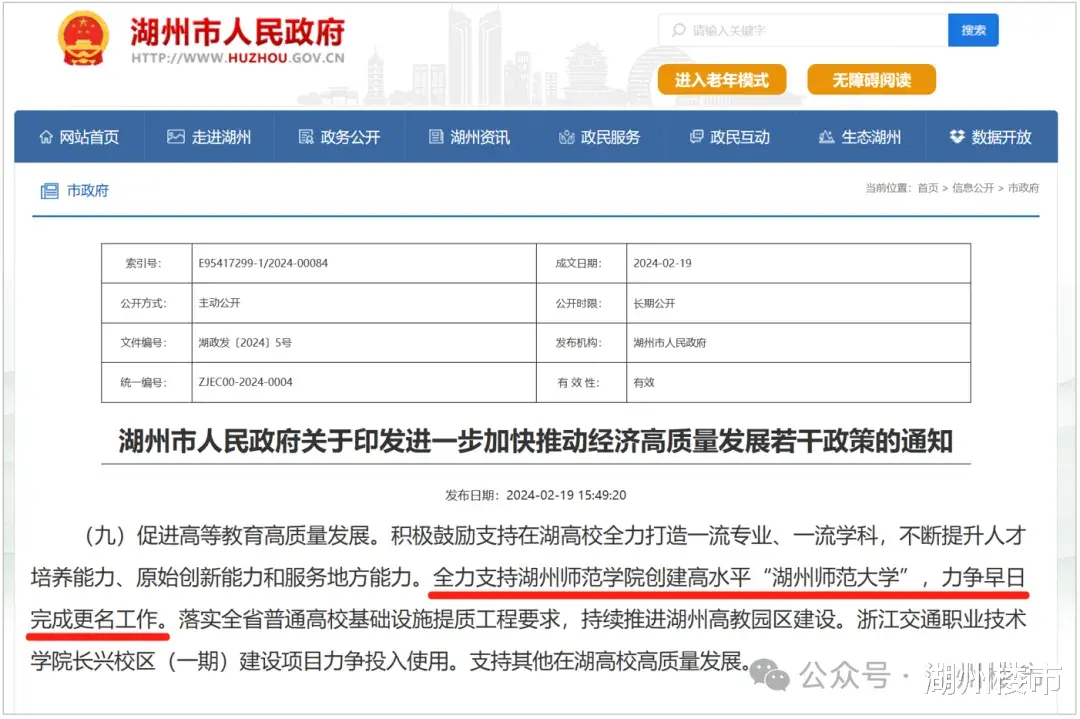The image size is (1080, 719).
Task: Click the home icon beside 网站首页
Action: point(45,137)
